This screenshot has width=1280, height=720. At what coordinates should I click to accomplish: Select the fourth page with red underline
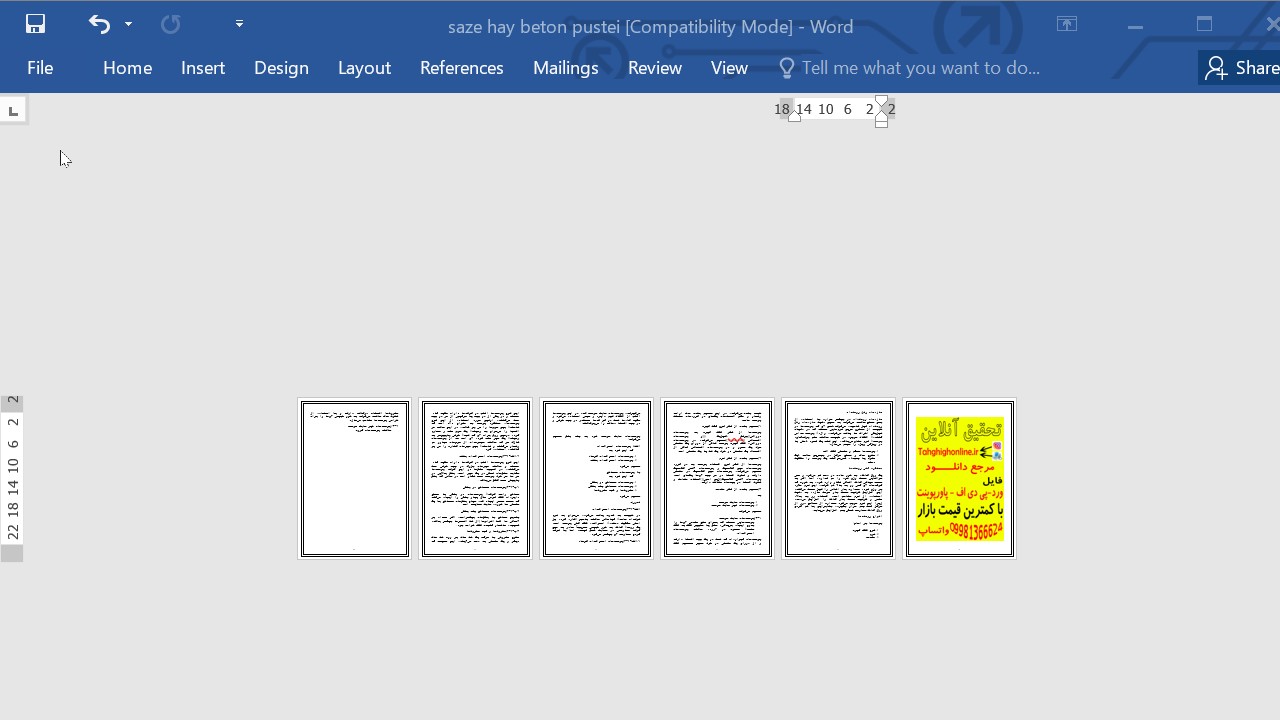718,479
